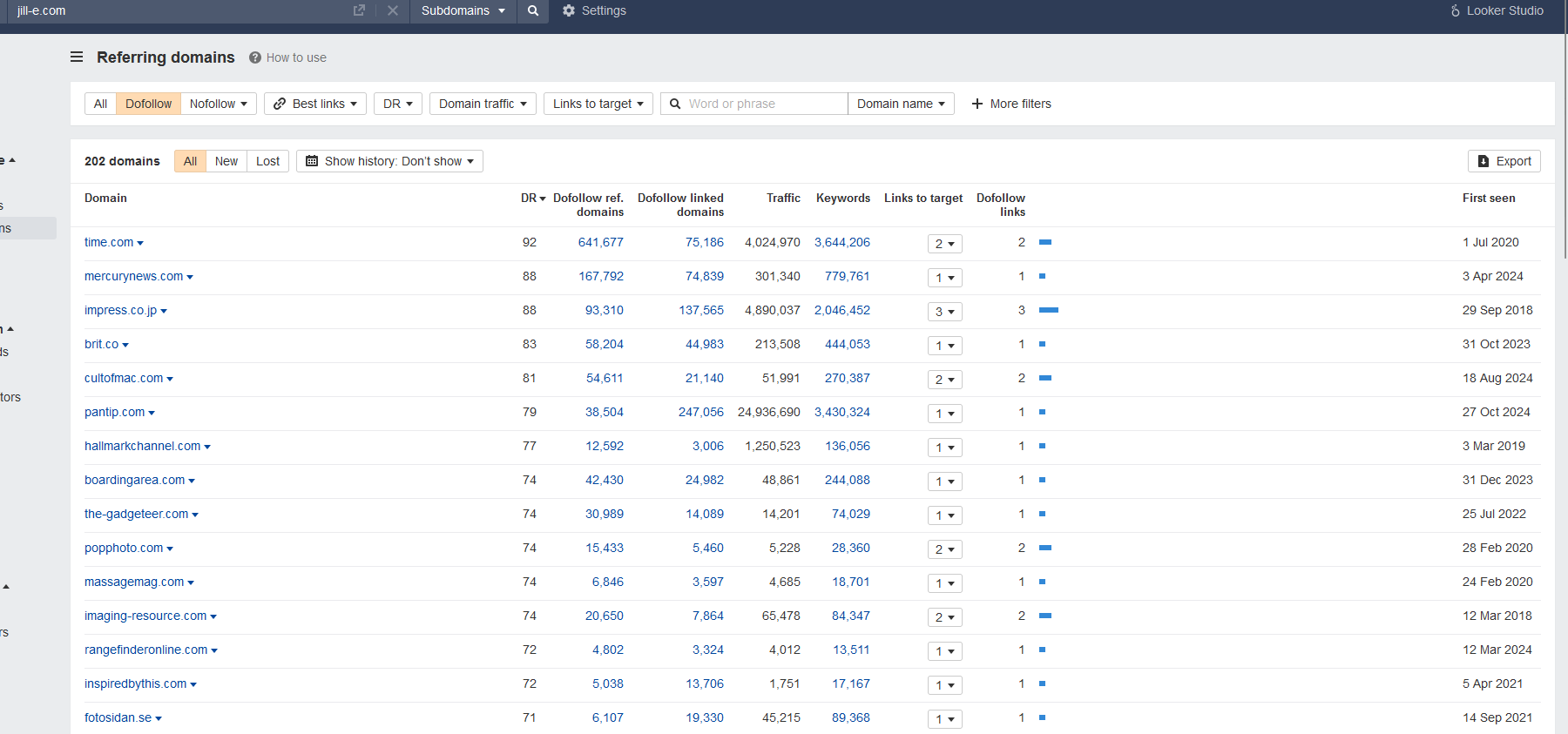The image size is (1568, 734).
Task: Open Looker Studio integration
Action: [x=1497, y=10]
